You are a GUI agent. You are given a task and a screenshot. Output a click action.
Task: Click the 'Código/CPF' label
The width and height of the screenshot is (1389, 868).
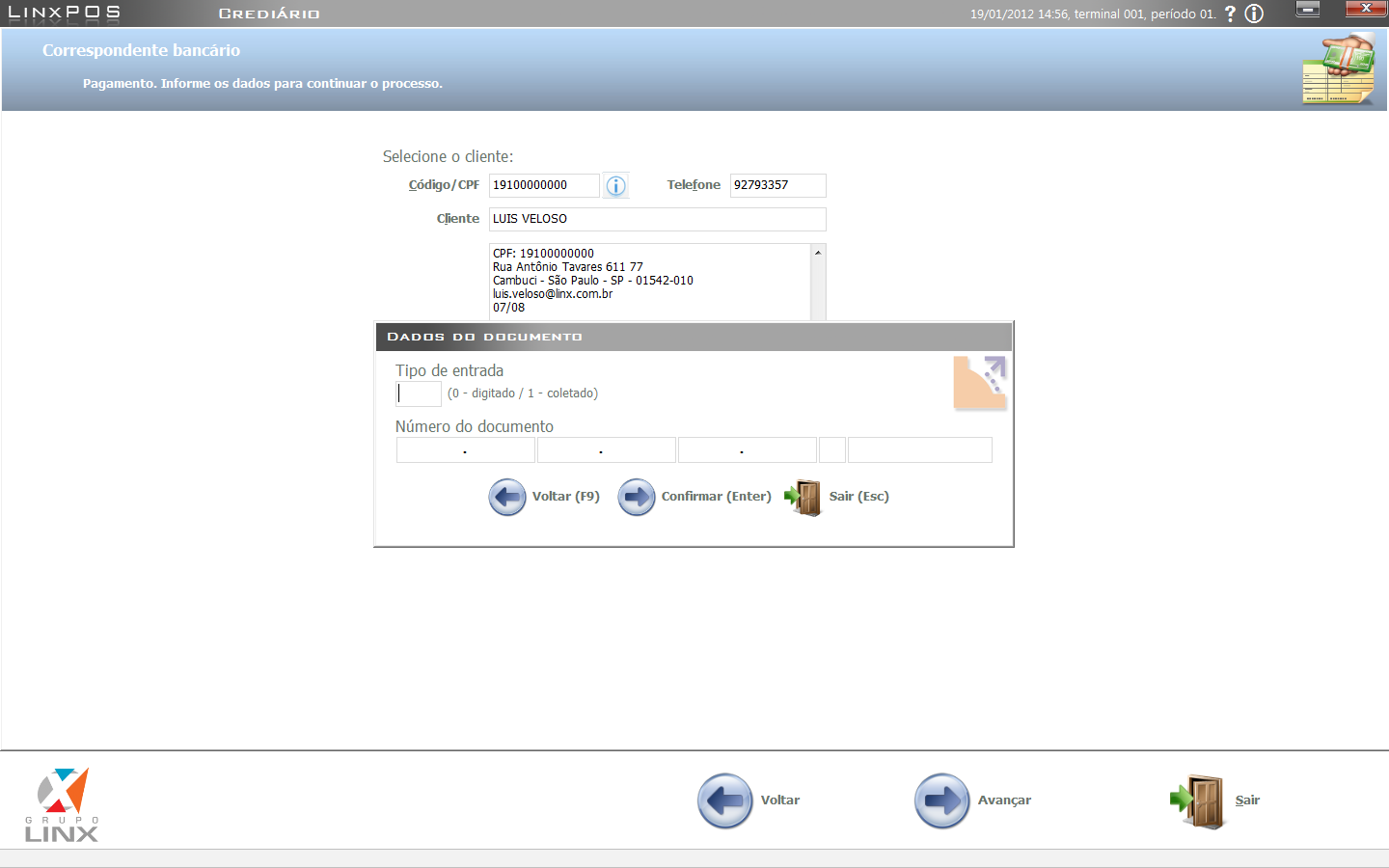coord(444,185)
